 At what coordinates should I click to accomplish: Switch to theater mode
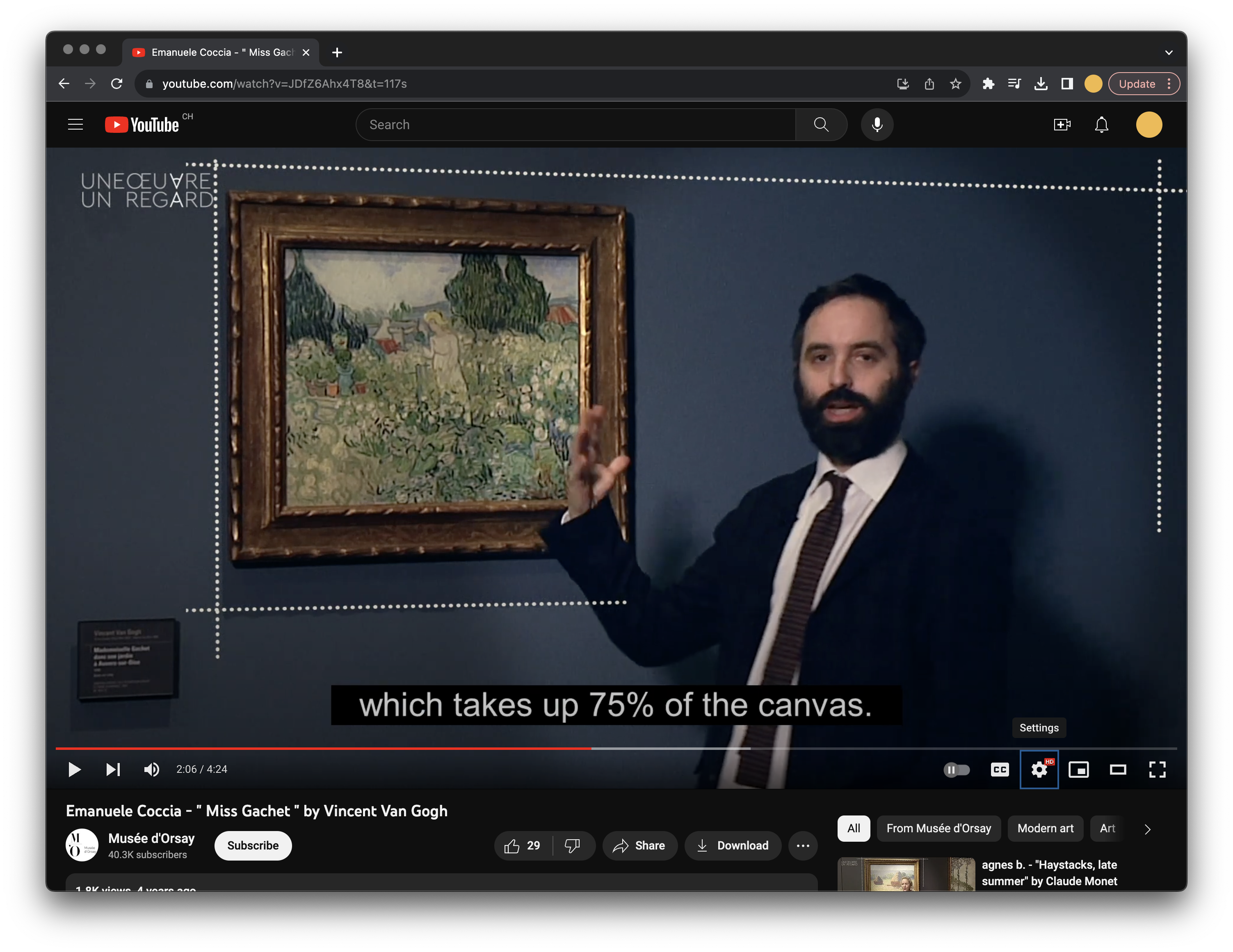pos(1118,769)
